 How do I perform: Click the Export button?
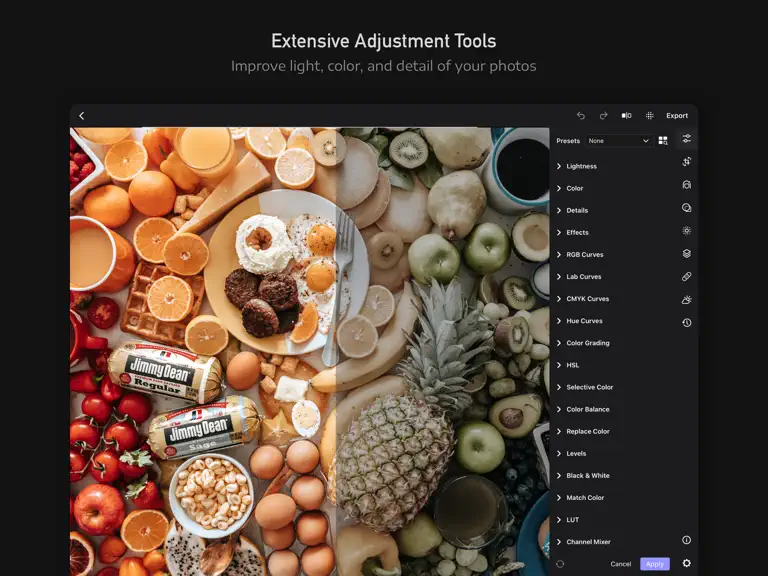tap(677, 116)
